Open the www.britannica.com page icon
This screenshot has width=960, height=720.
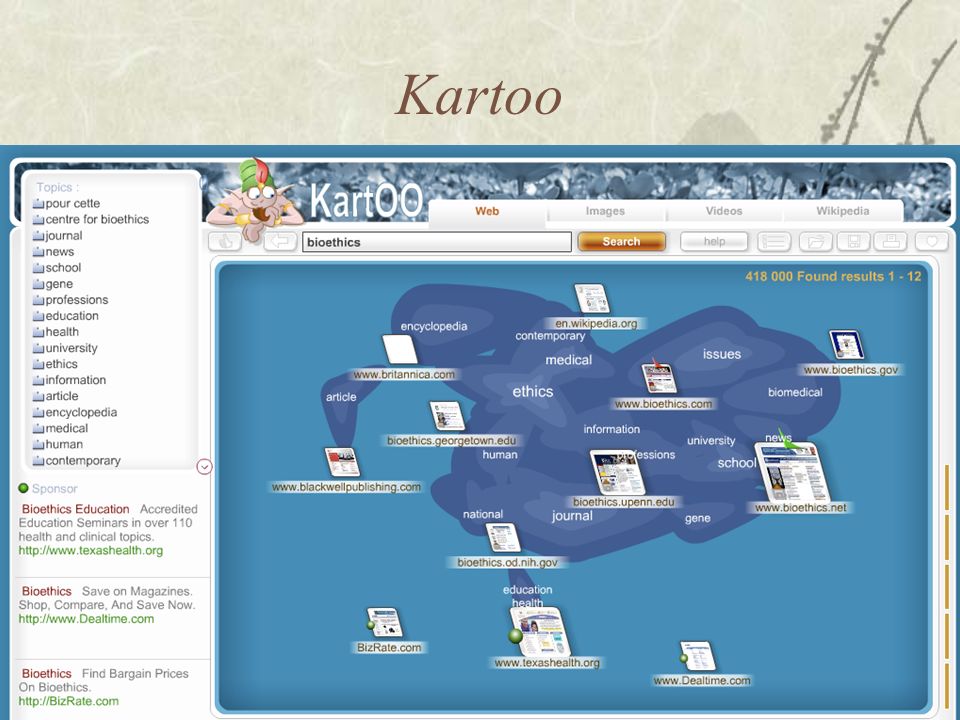click(x=400, y=350)
